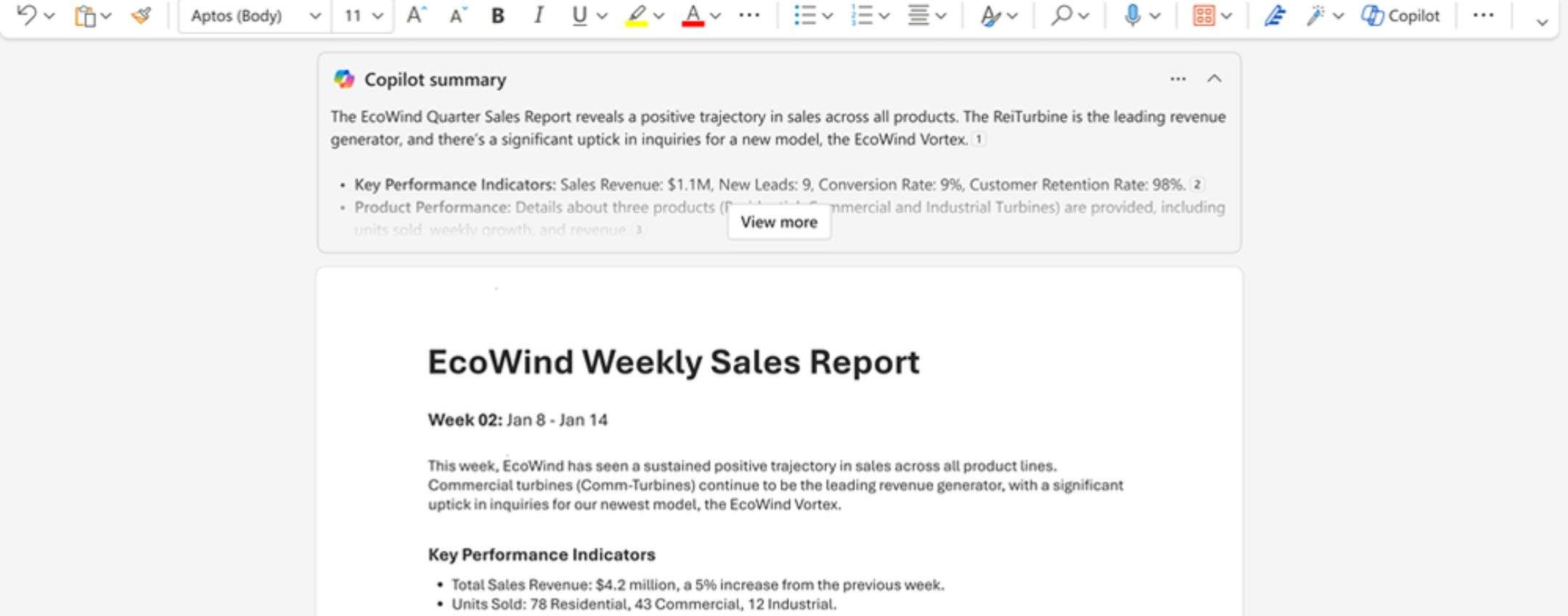Viewport: 1568px width, 616px height.
Task: Open the Editor pen icon
Action: coord(1275,15)
